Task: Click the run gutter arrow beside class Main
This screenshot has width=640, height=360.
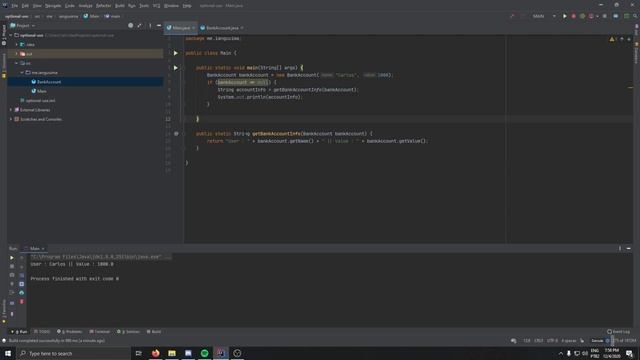Action: (176, 53)
